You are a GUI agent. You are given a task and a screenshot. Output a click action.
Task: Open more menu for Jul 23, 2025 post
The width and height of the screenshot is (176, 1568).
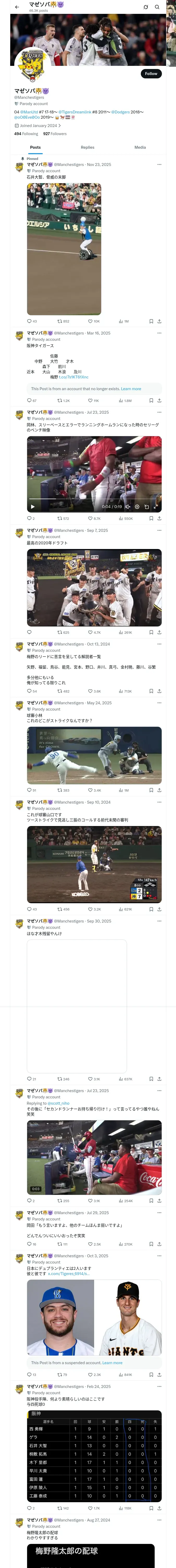160,412
